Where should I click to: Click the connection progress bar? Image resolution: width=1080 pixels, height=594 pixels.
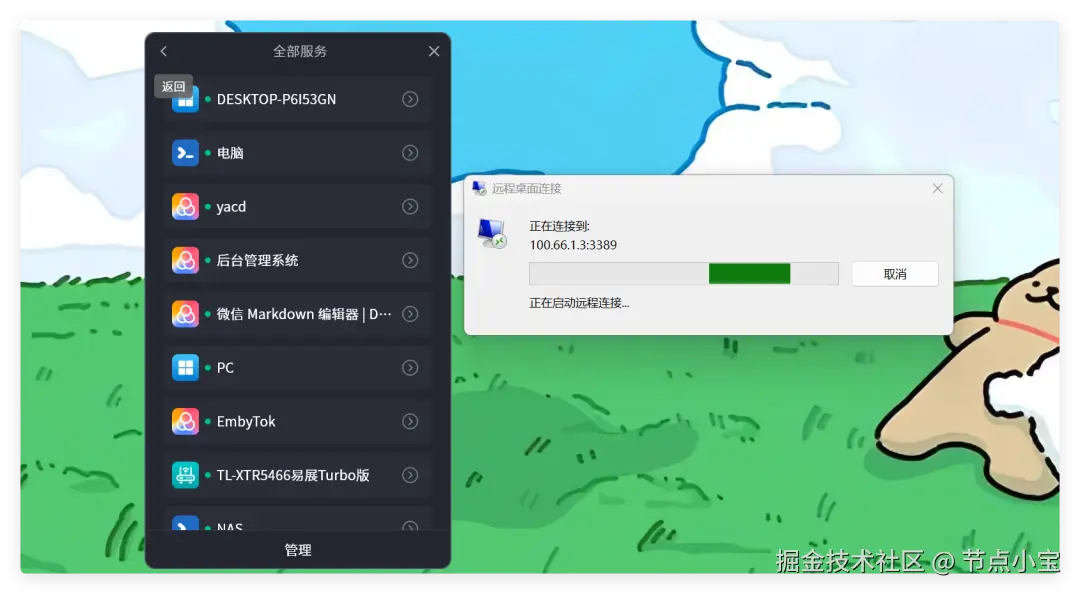[683, 273]
